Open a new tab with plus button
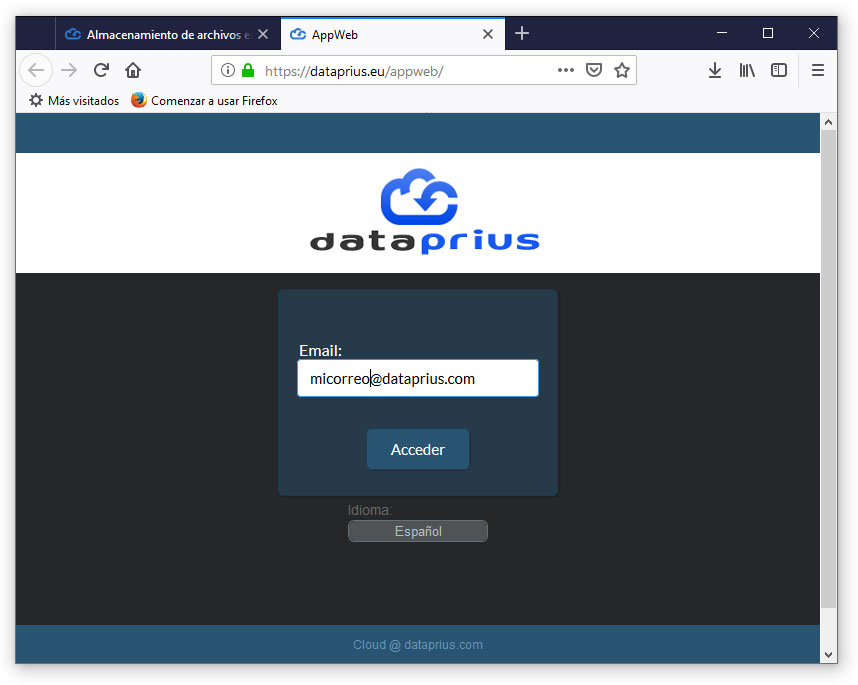The height and width of the screenshot is (685, 858). pyautogui.click(x=521, y=33)
